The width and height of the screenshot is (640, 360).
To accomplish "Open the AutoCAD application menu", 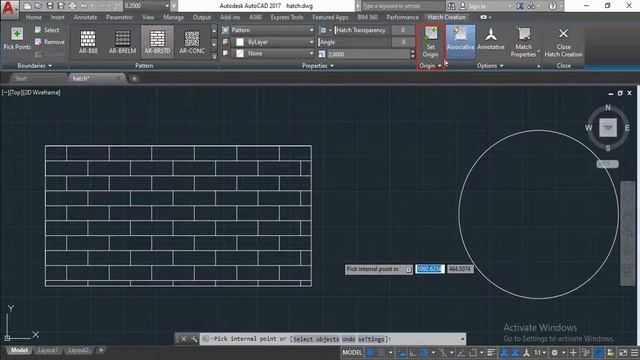I will click(9, 9).
